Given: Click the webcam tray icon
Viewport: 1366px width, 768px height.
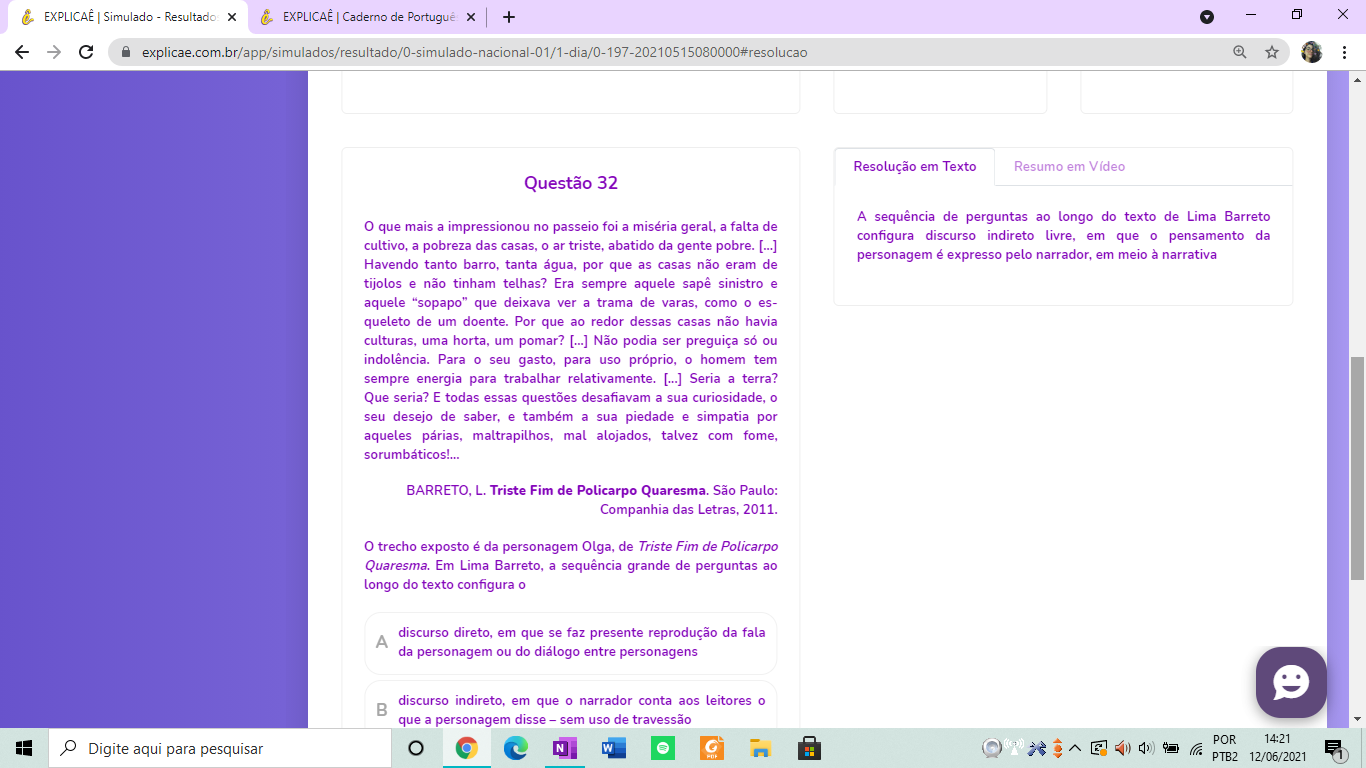Looking at the screenshot, I should pos(992,748).
